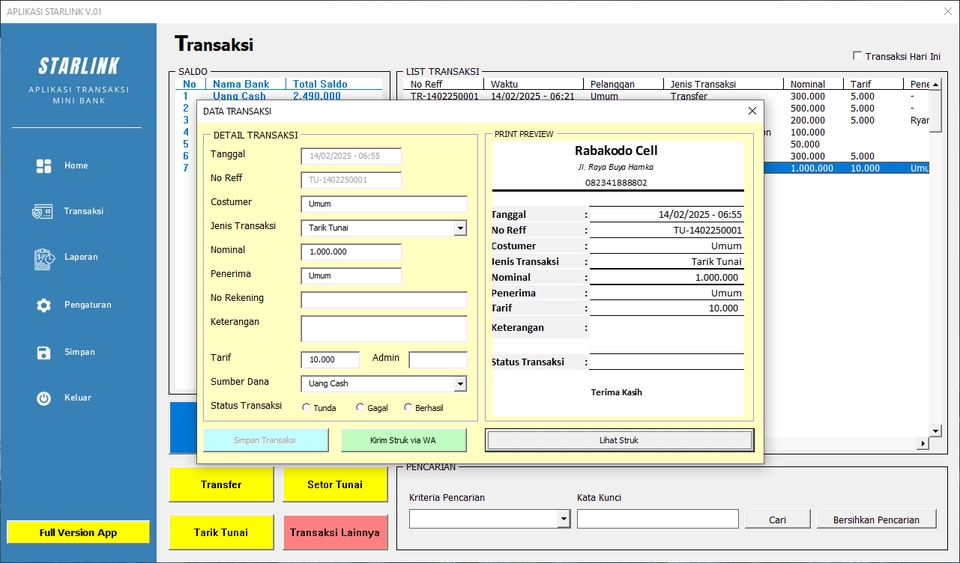Click the Kata Kunci search field
Image resolution: width=960 pixels, height=563 pixels.
tap(657, 519)
